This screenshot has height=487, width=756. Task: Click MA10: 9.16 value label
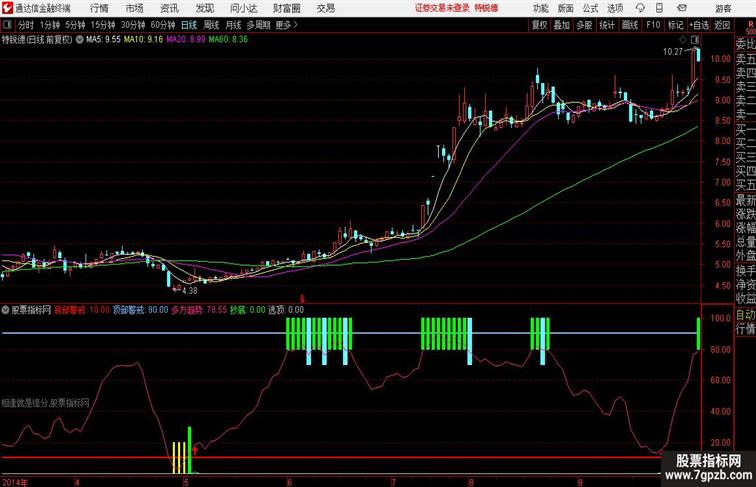(144, 40)
